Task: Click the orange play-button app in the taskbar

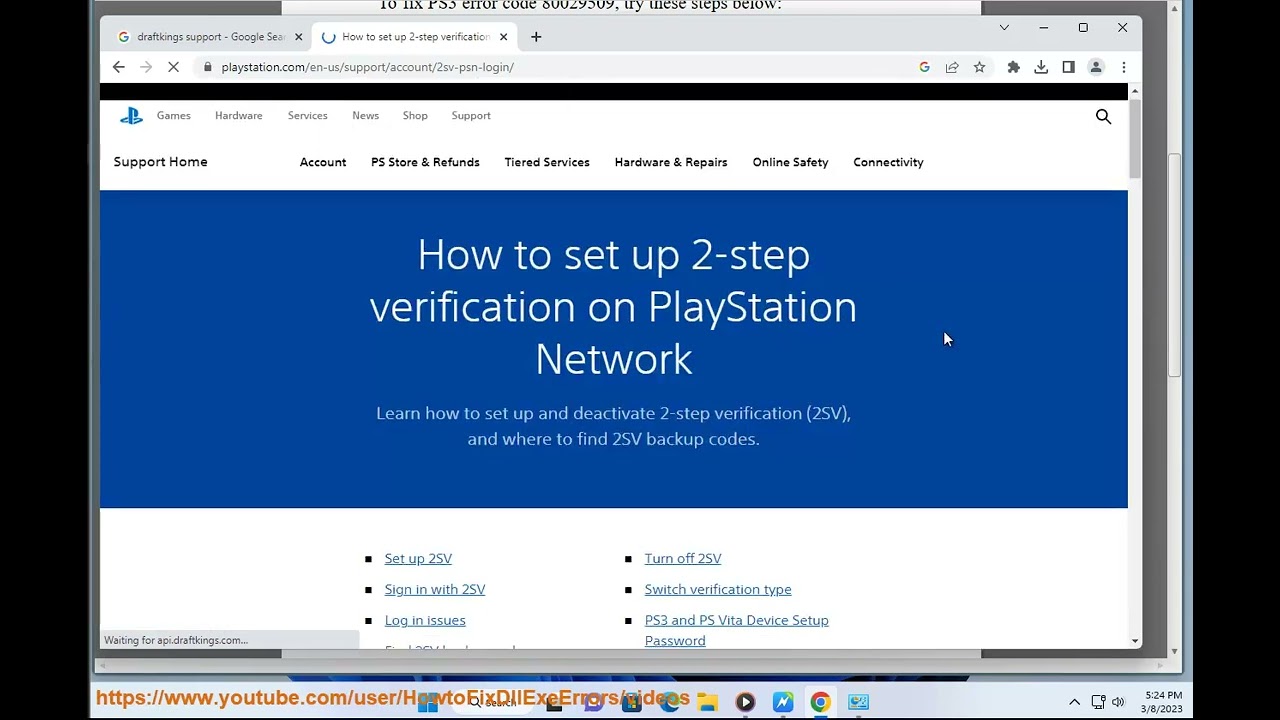Action: point(745,702)
